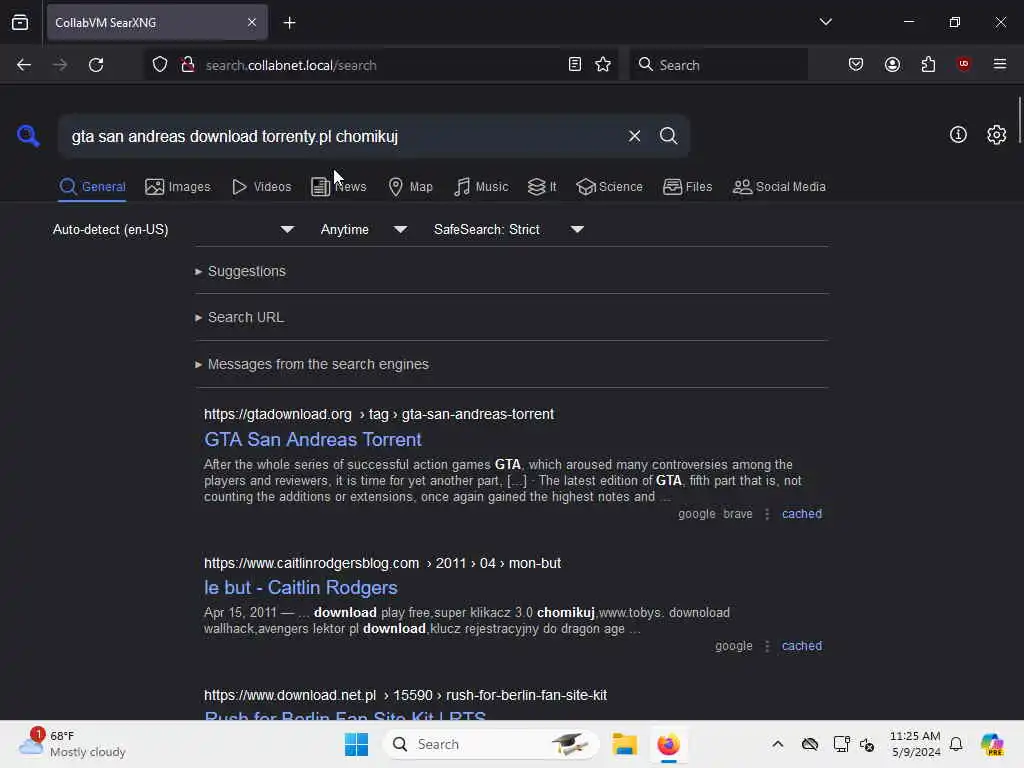Open uBlock Origin extension icon
This screenshot has width=1024, height=768.
(x=963, y=64)
